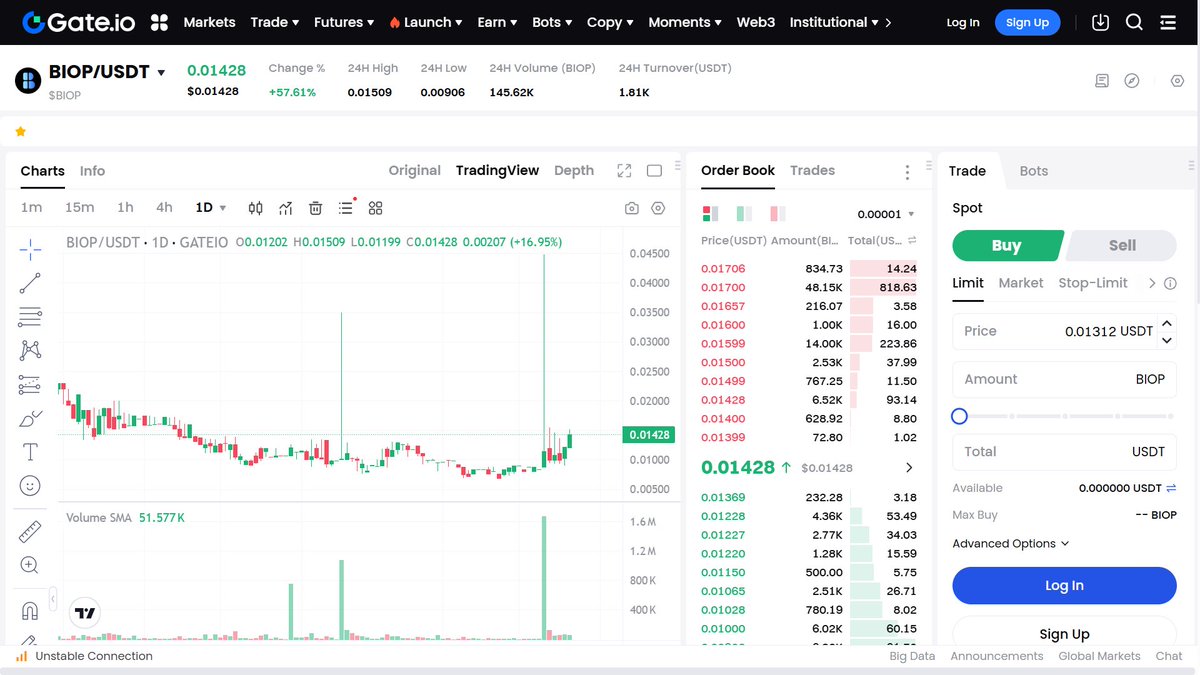
Task: Open the search magnifier in the header
Action: coord(1134,22)
